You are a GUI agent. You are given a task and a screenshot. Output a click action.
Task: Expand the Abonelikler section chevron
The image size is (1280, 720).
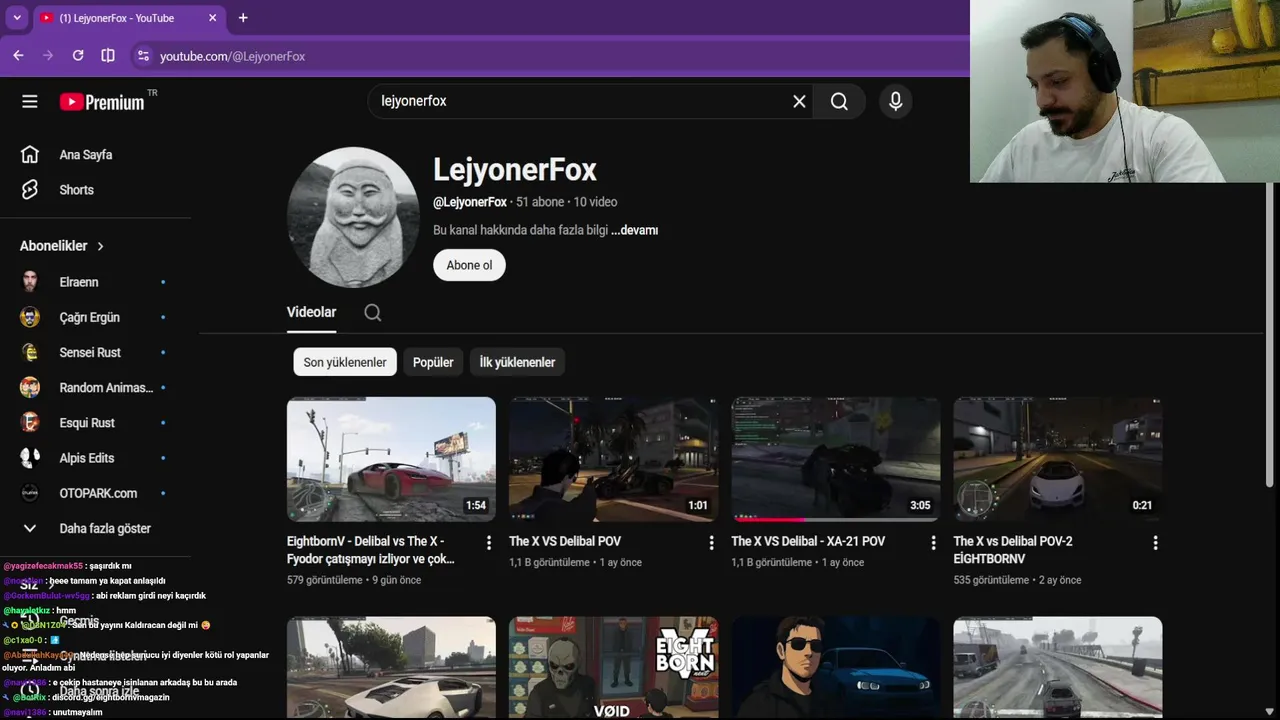100,246
